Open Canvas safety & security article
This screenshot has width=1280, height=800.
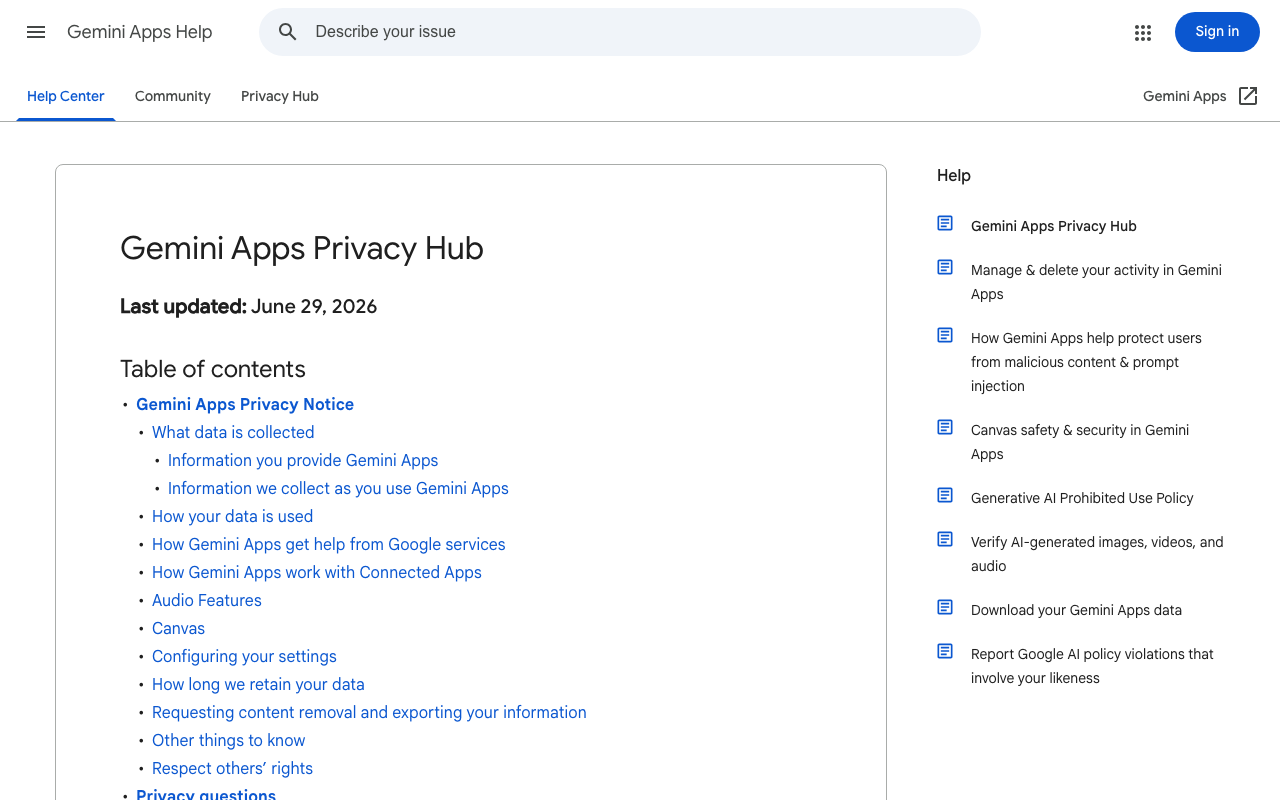tap(1080, 442)
